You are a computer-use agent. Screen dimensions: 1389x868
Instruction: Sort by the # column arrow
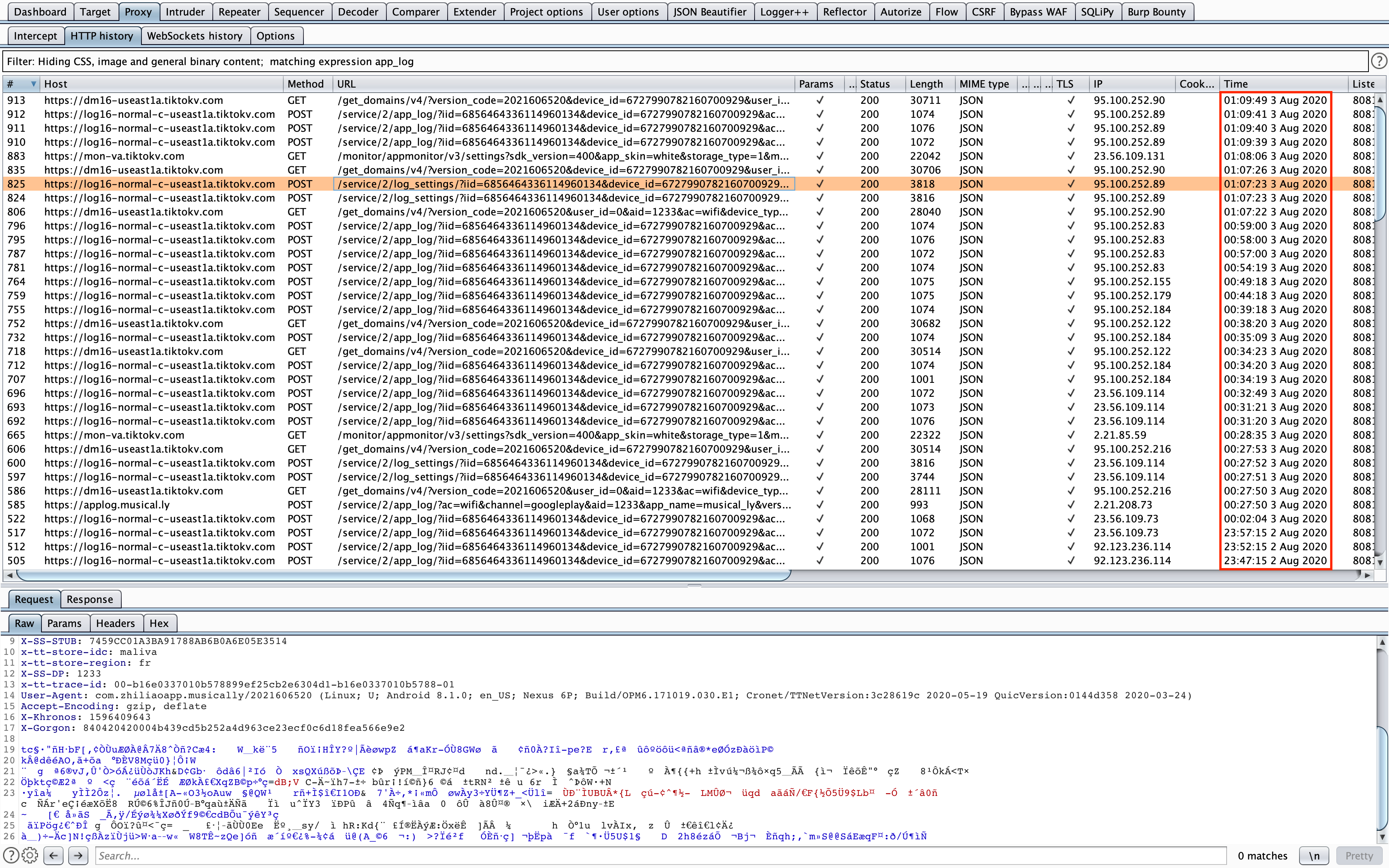[x=33, y=84]
